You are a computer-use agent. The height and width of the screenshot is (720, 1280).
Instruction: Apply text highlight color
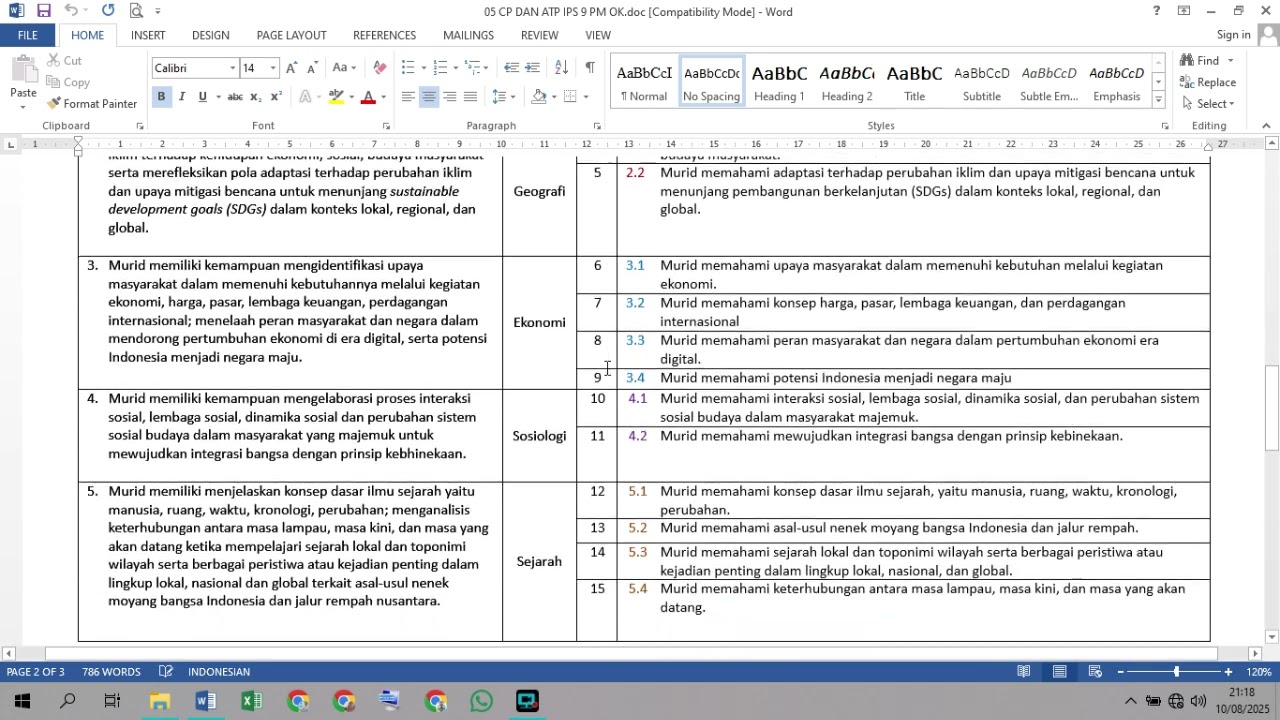(x=336, y=97)
